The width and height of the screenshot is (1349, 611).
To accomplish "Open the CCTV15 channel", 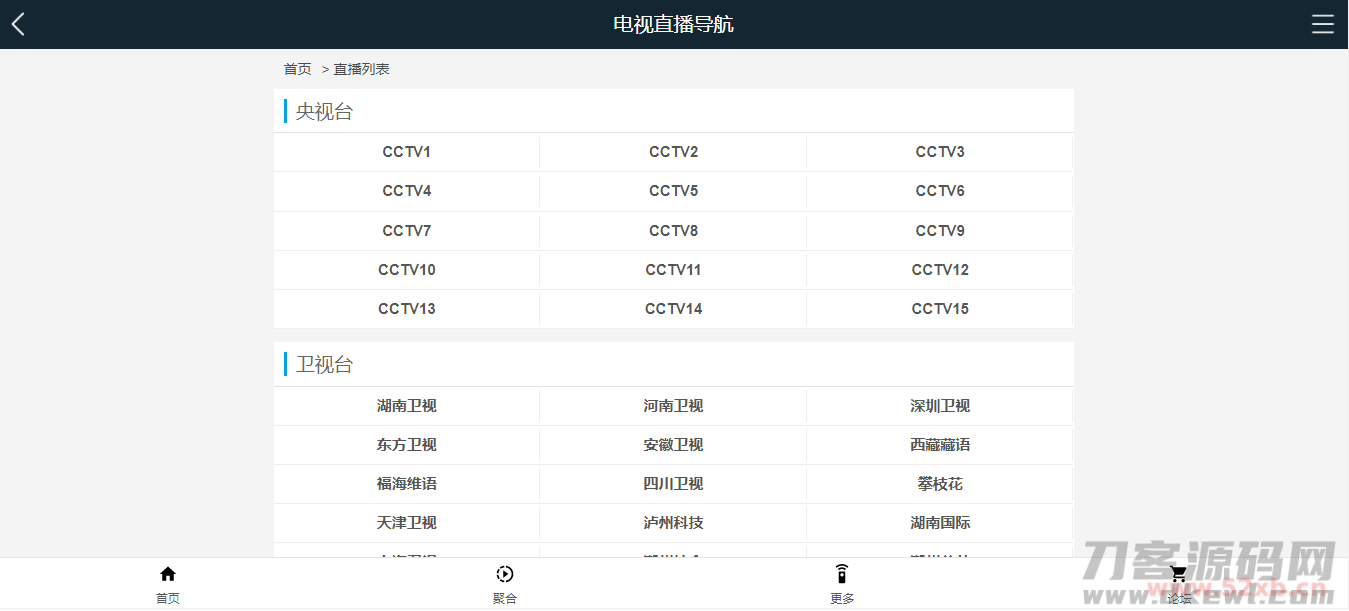I will 939,308.
